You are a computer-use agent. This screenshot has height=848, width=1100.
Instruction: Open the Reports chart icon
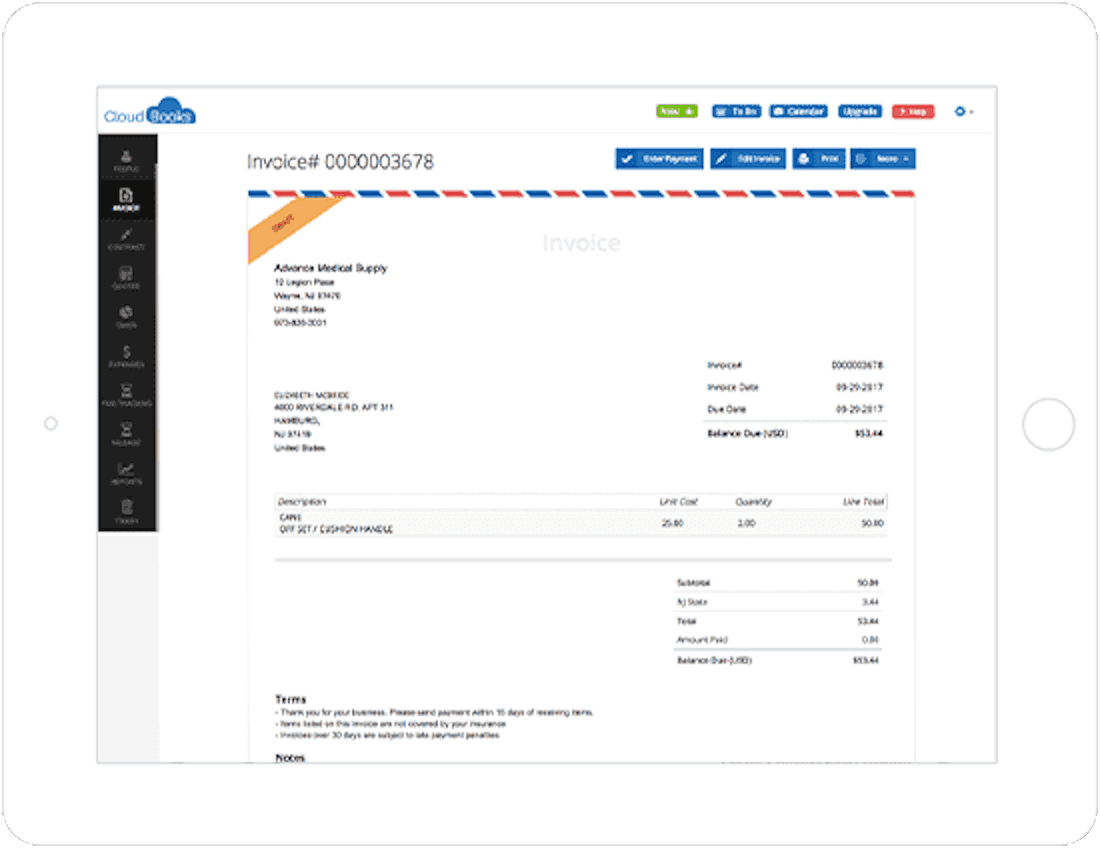pyautogui.click(x=127, y=473)
